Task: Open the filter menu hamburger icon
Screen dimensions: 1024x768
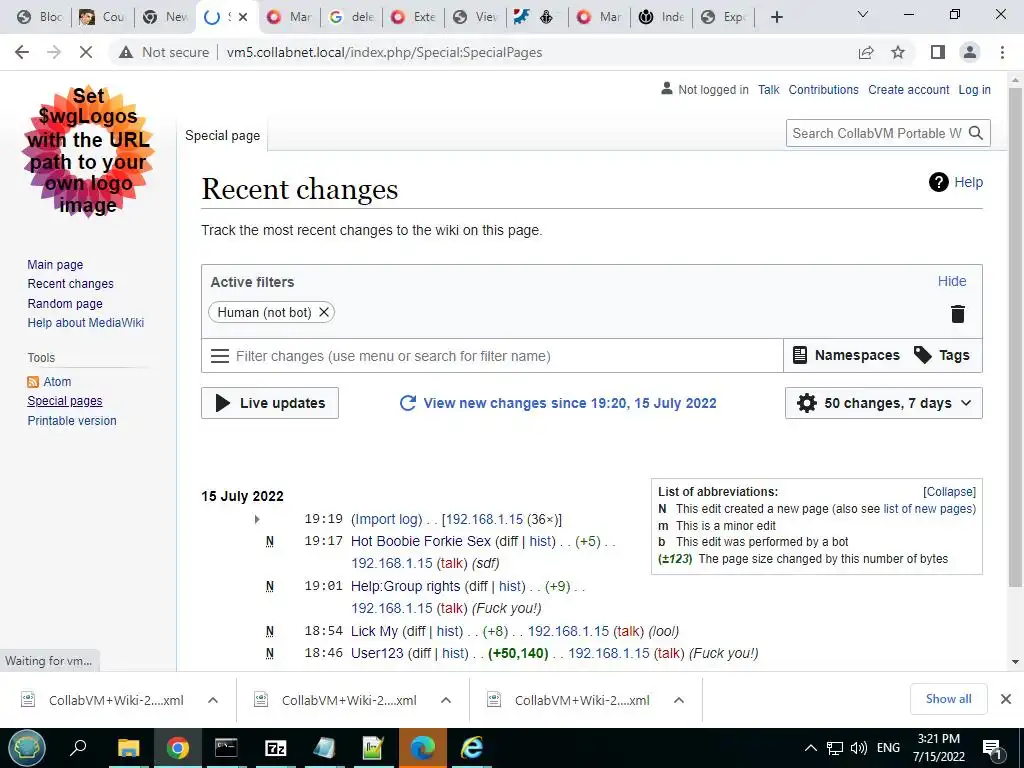Action: (x=219, y=356)
